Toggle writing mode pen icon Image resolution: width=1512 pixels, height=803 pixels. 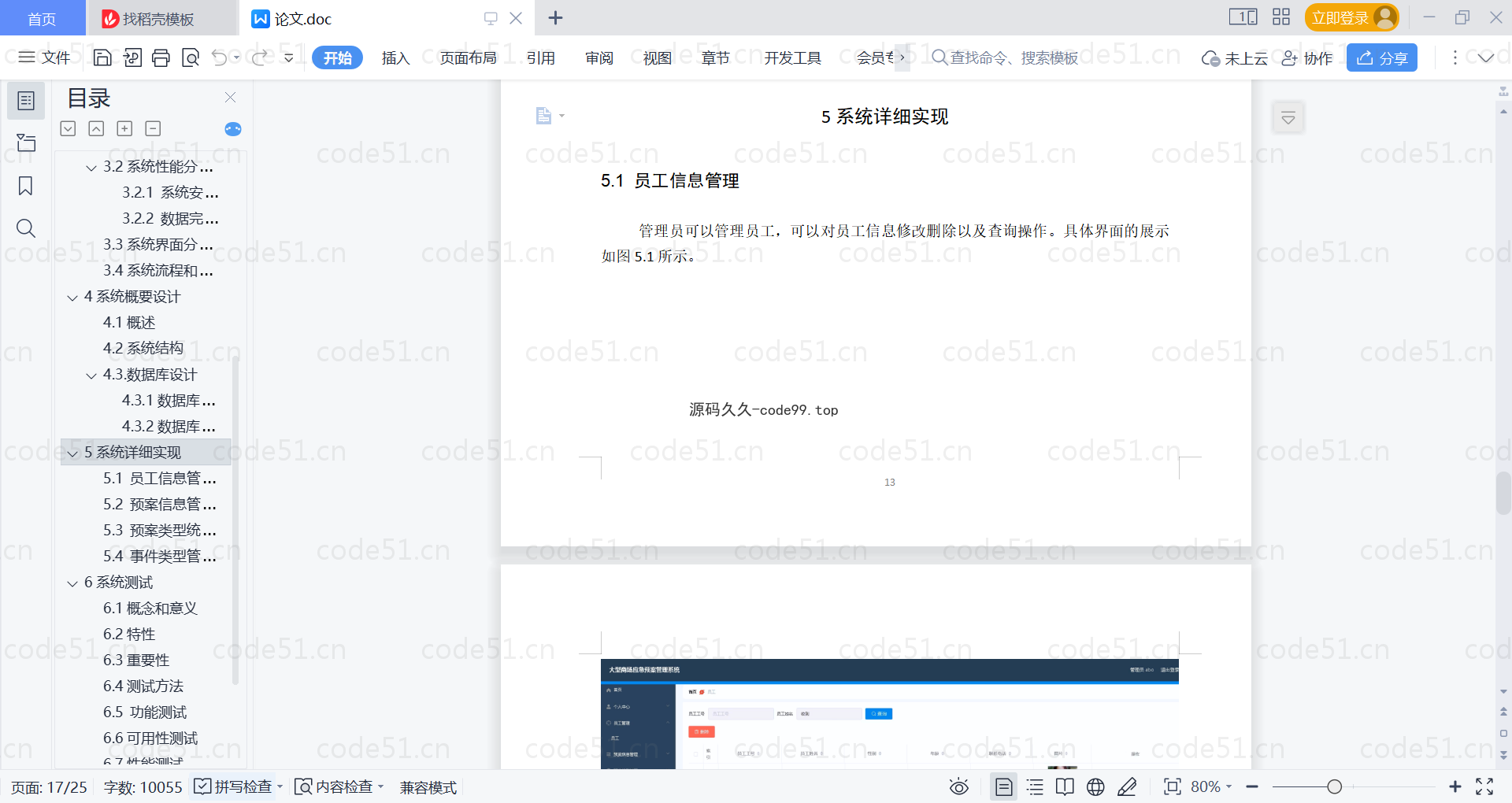click(1127, 786)
